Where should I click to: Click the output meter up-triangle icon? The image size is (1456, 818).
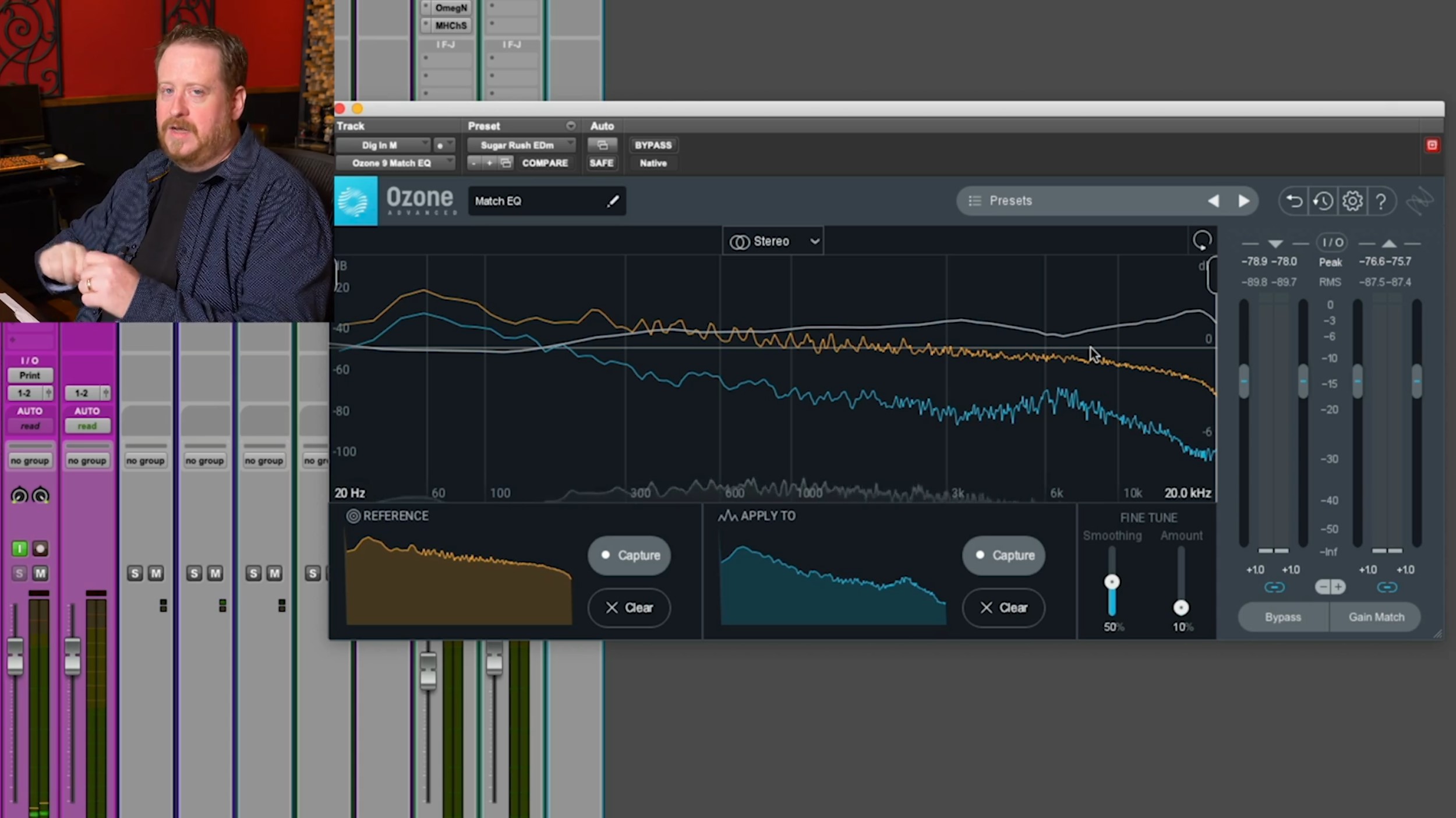pyautogui.click(x=1388, y=243)
